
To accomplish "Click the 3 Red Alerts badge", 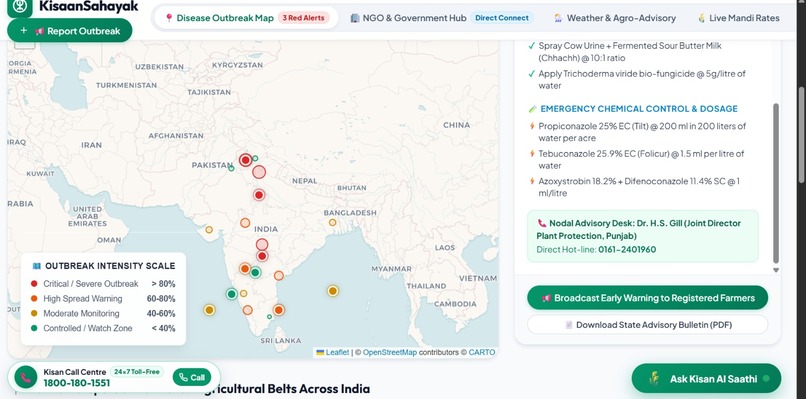I will pos(304,18).
